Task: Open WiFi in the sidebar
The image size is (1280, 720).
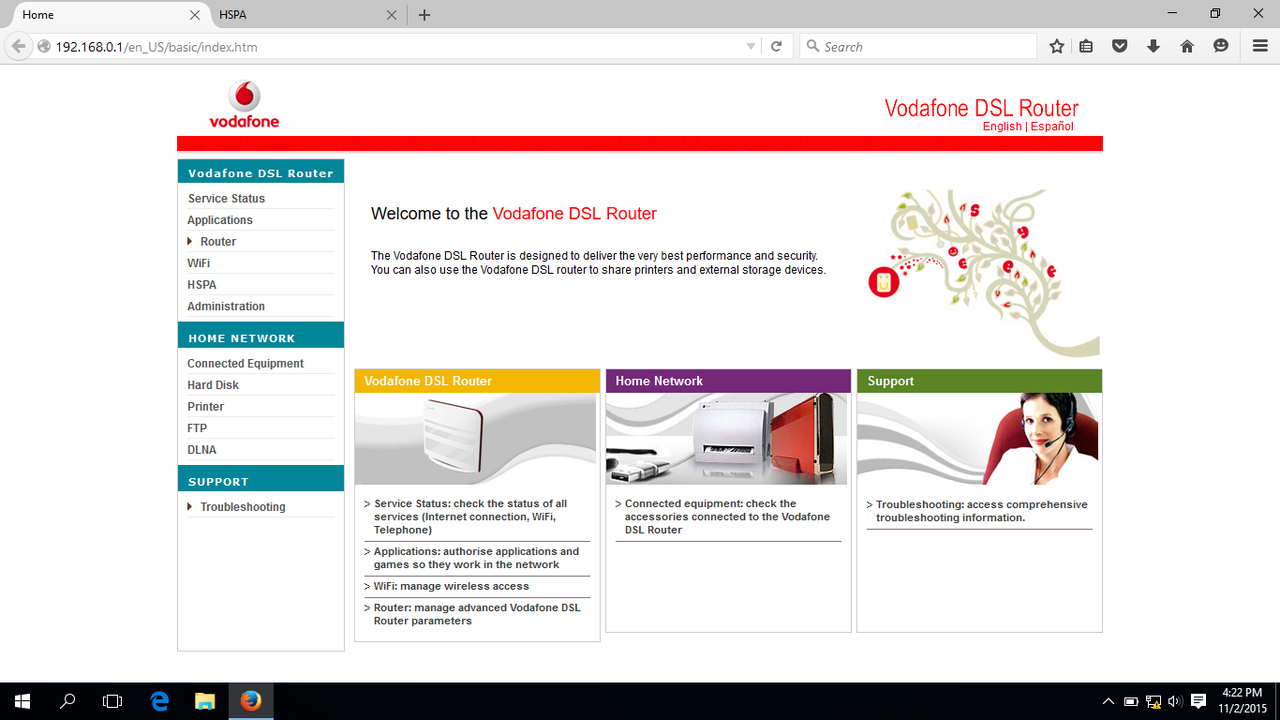Action: coord(198,263)
